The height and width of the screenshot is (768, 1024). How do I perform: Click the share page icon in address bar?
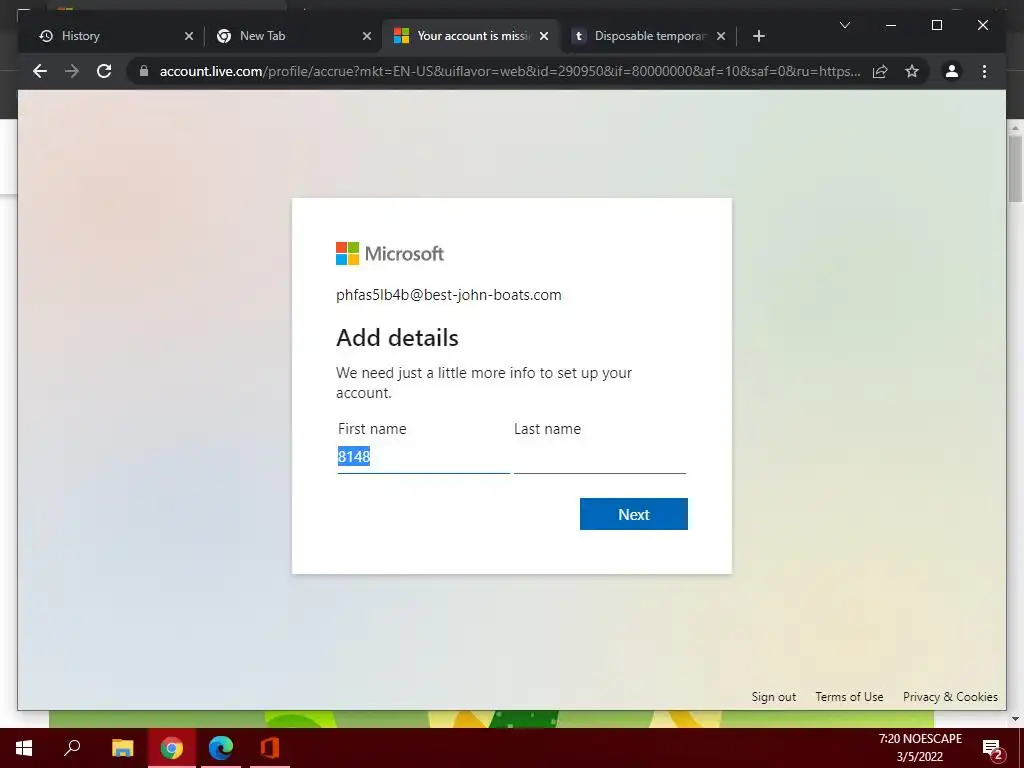tap(880, 71)
